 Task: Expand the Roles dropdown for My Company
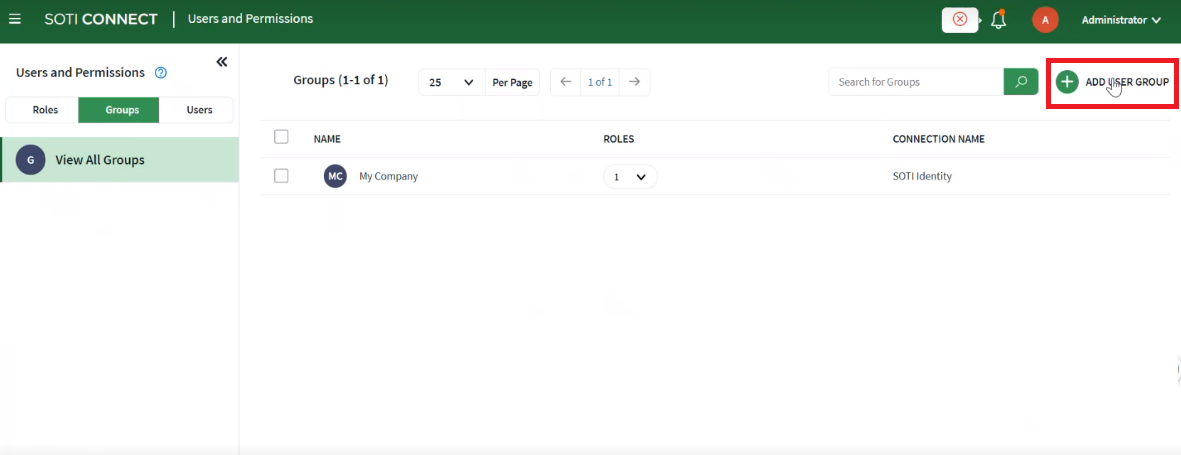pyautogui.click(x=630, y=177)
